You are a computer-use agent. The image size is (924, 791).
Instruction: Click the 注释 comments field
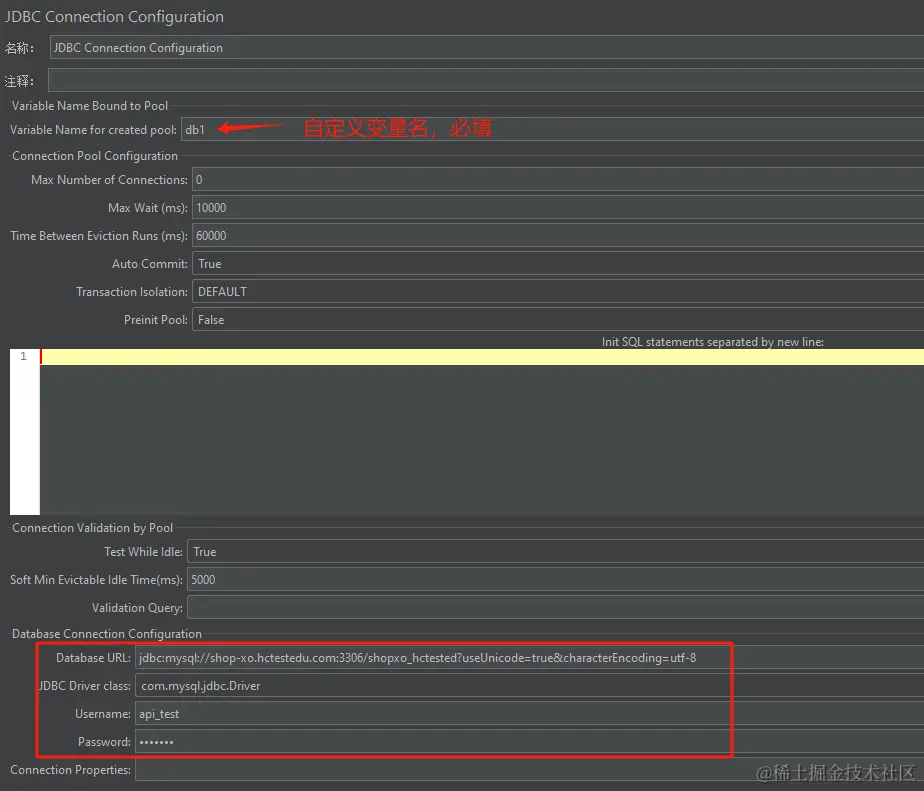pyautogui.click(x=486, y=80)
